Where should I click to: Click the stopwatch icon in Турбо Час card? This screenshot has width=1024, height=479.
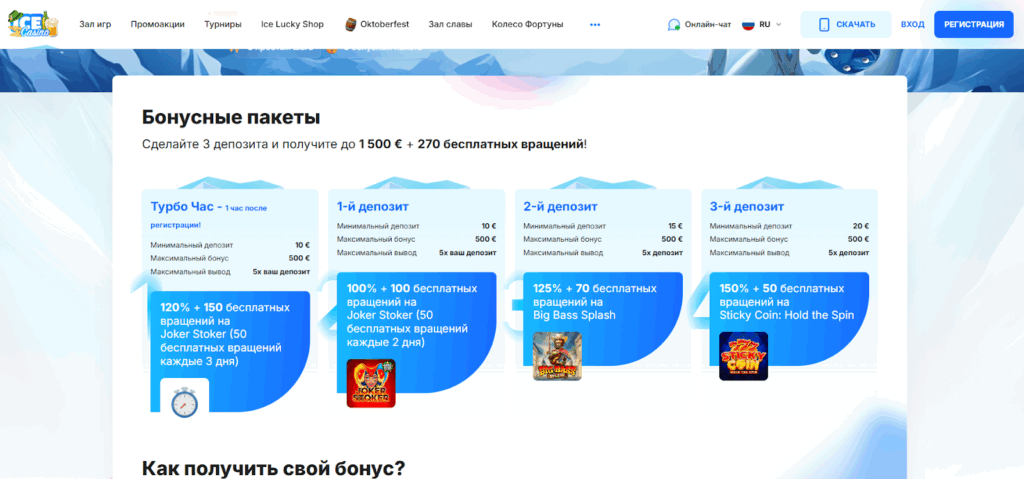point(184,401)
